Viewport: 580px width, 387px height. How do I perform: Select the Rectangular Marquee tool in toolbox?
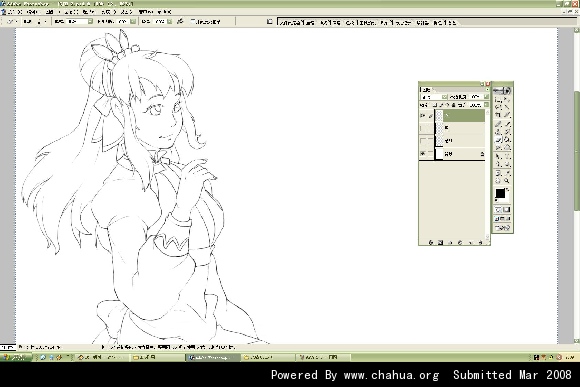pyautogui.click(x=498, y=100)
